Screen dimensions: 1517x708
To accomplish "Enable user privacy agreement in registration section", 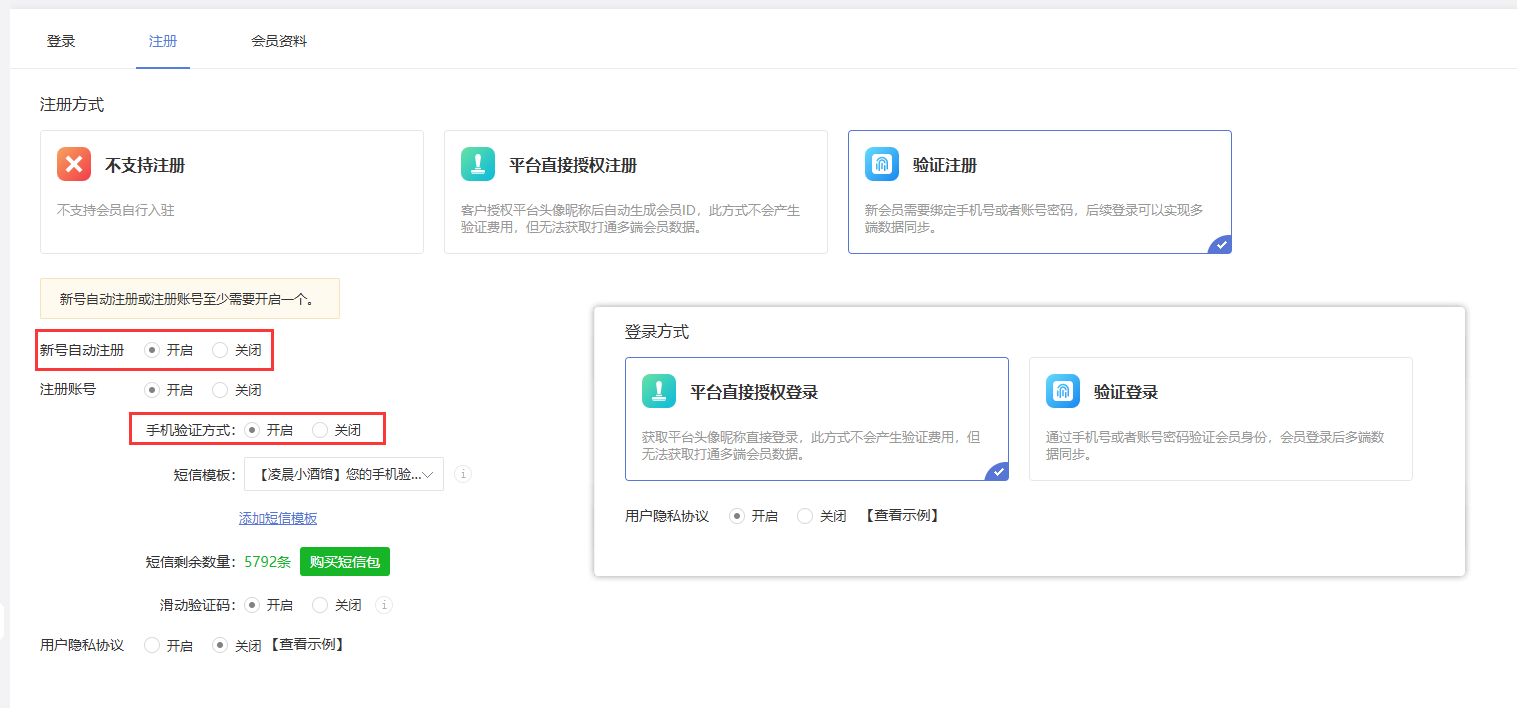I will (152, 646).
